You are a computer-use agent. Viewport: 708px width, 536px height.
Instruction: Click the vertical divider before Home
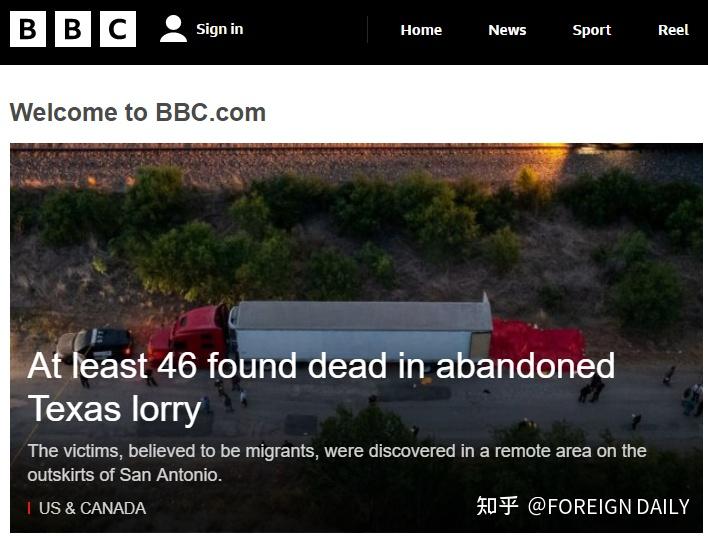tap(367, 29)
